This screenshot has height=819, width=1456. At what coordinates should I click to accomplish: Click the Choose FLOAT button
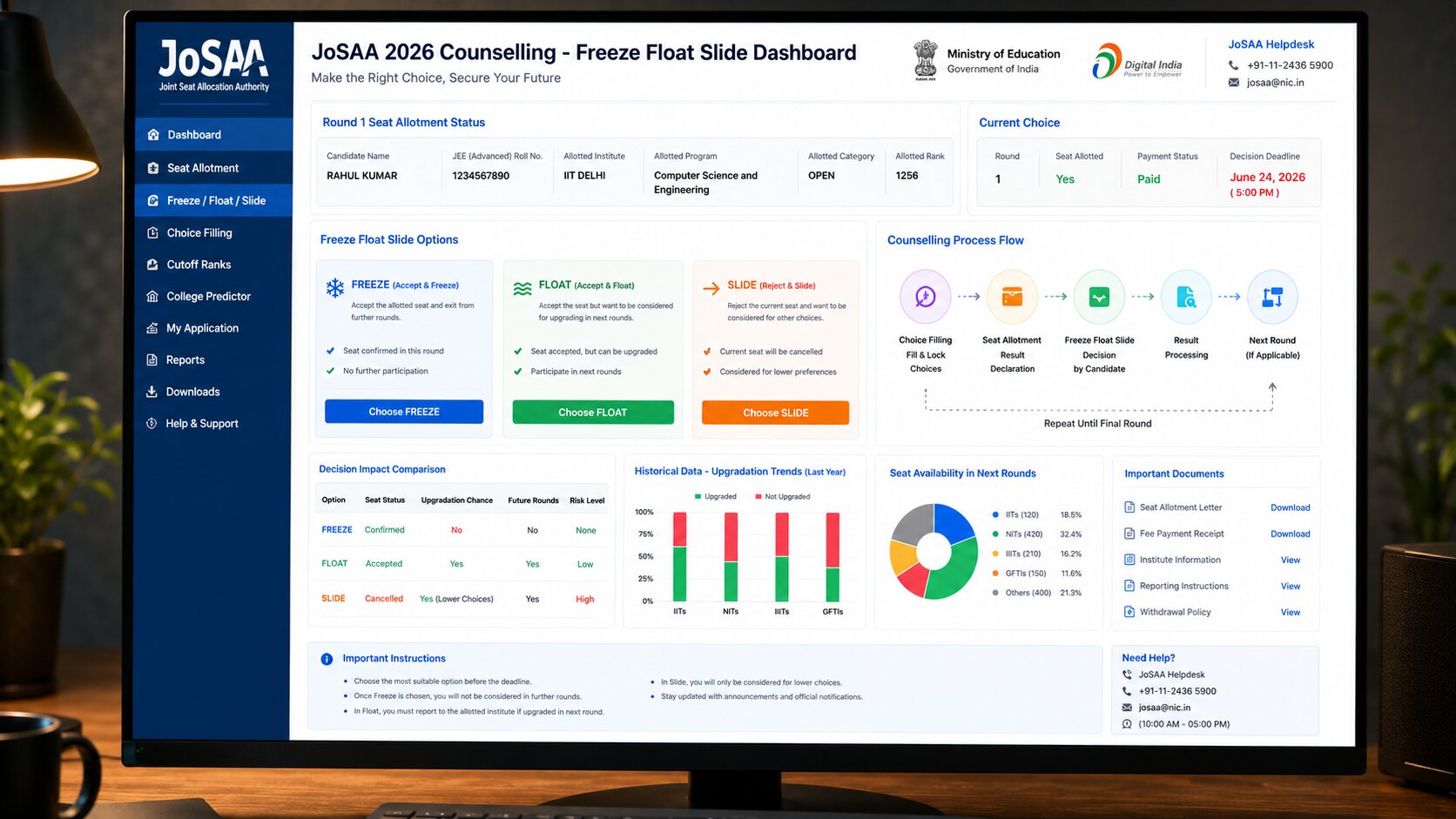click(x=593, y=413)
